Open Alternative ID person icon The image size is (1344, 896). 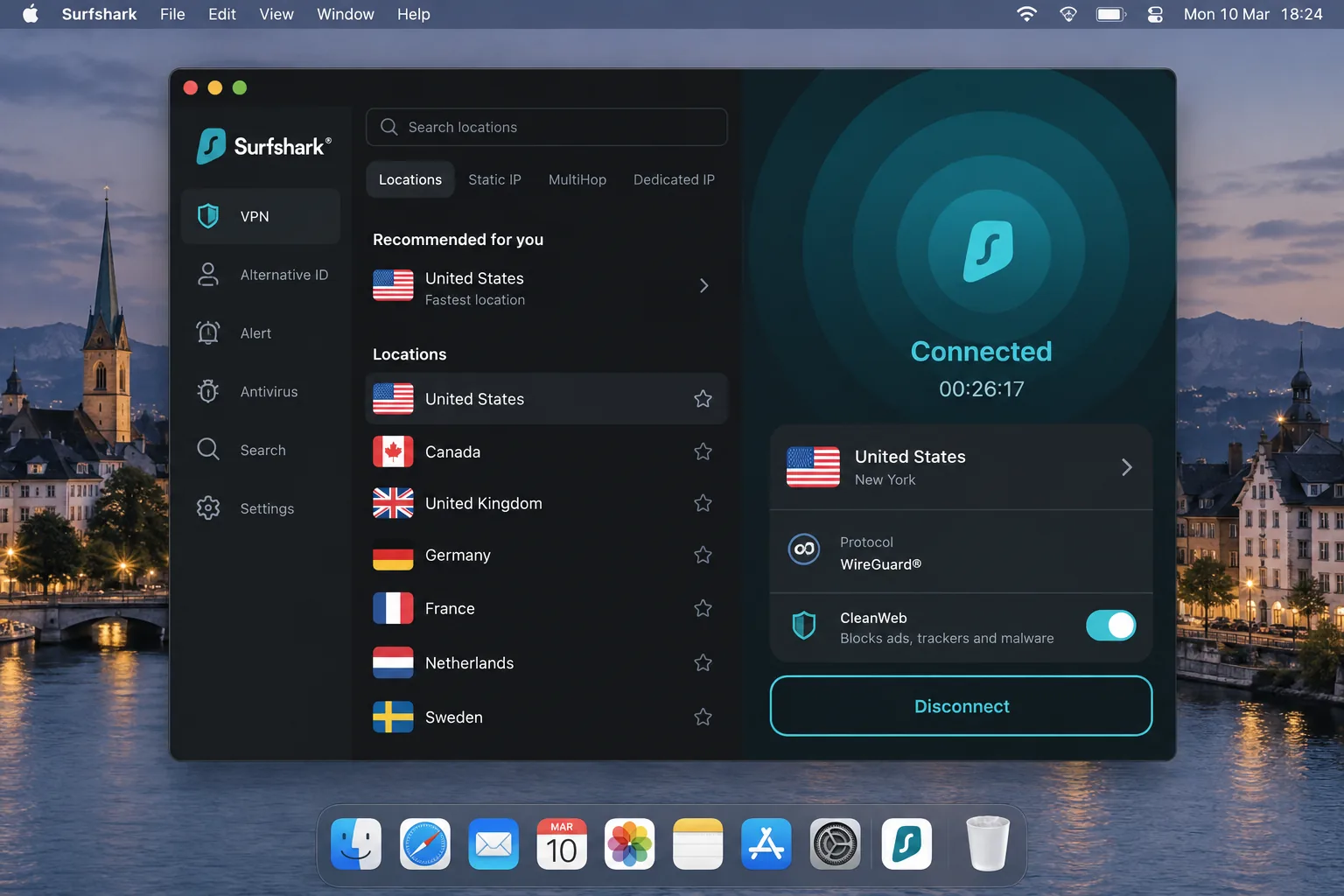click(208, 275)
